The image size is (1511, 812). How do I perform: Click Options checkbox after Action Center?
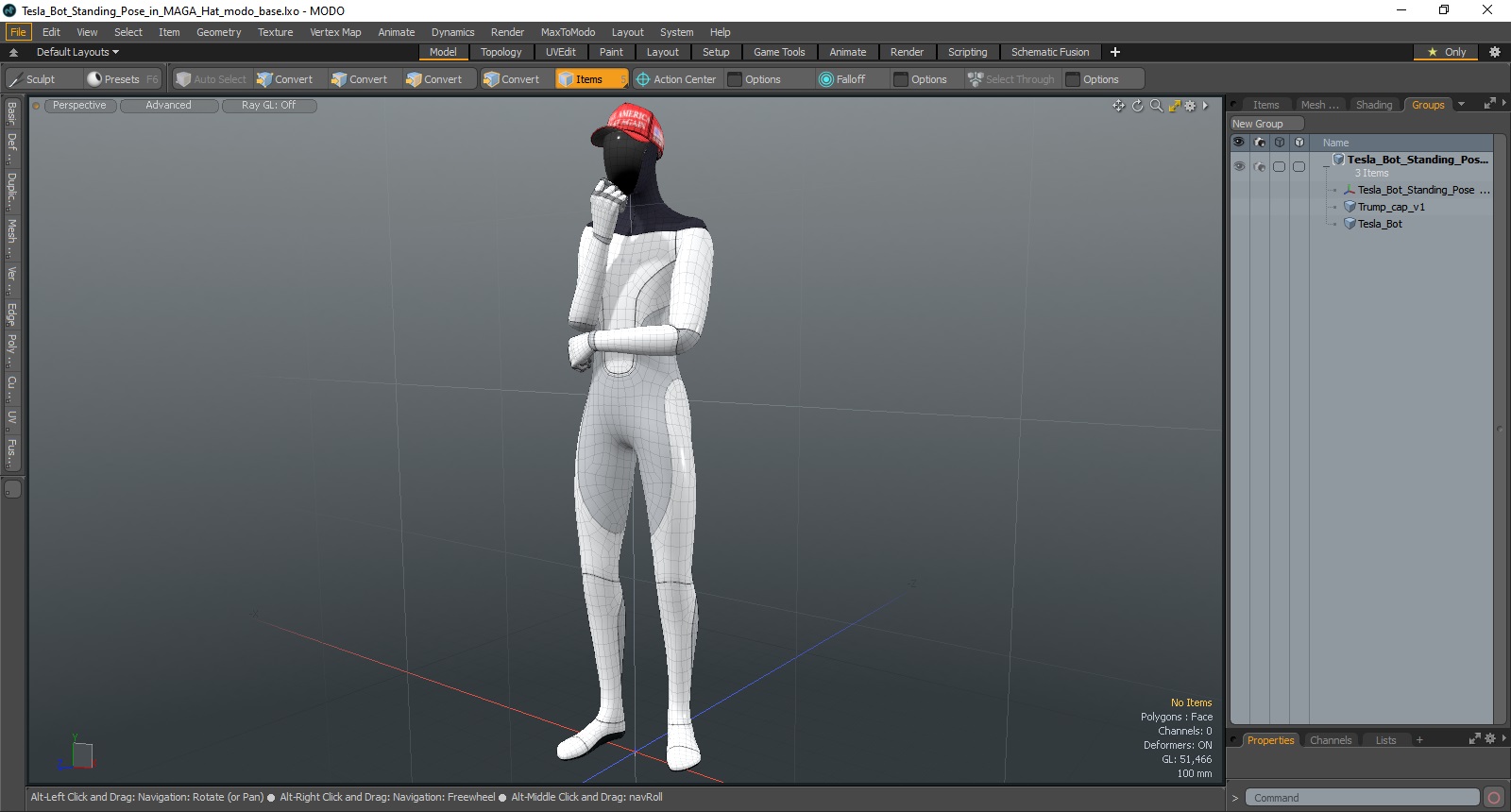[x=735, y=79]
